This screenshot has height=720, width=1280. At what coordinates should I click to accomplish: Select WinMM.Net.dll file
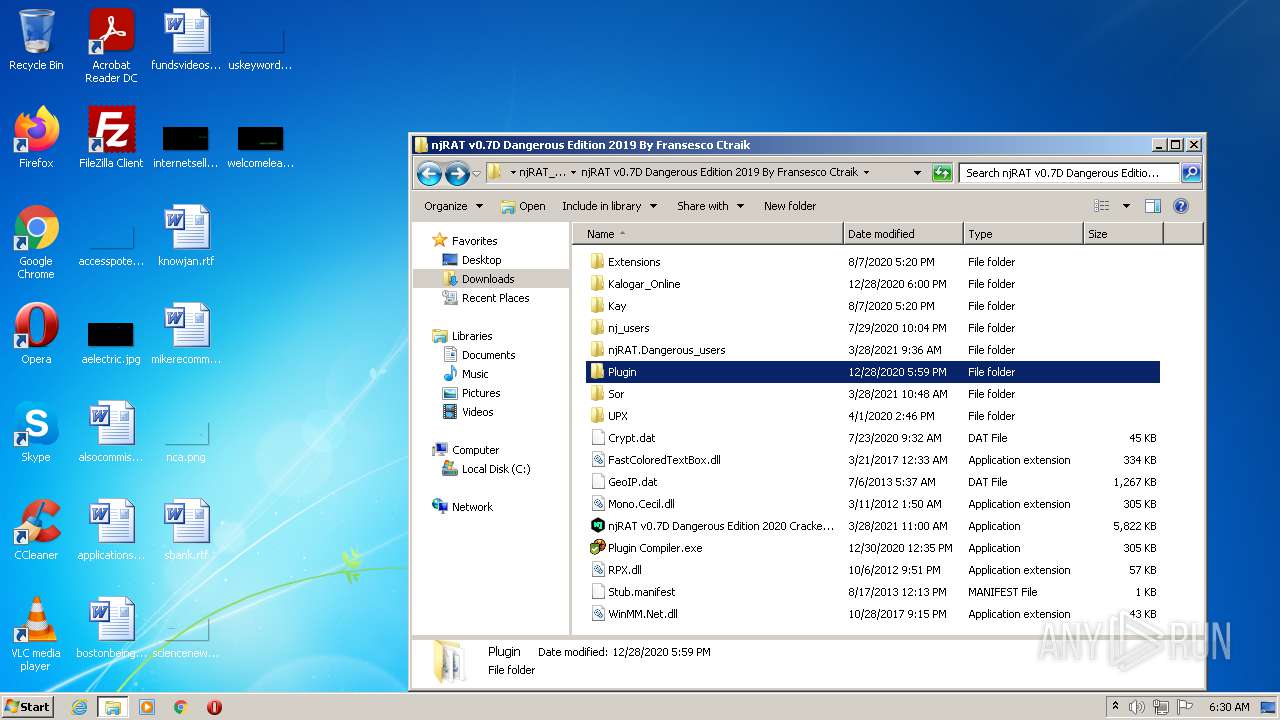pyautogui.click(x=634, y=614)
